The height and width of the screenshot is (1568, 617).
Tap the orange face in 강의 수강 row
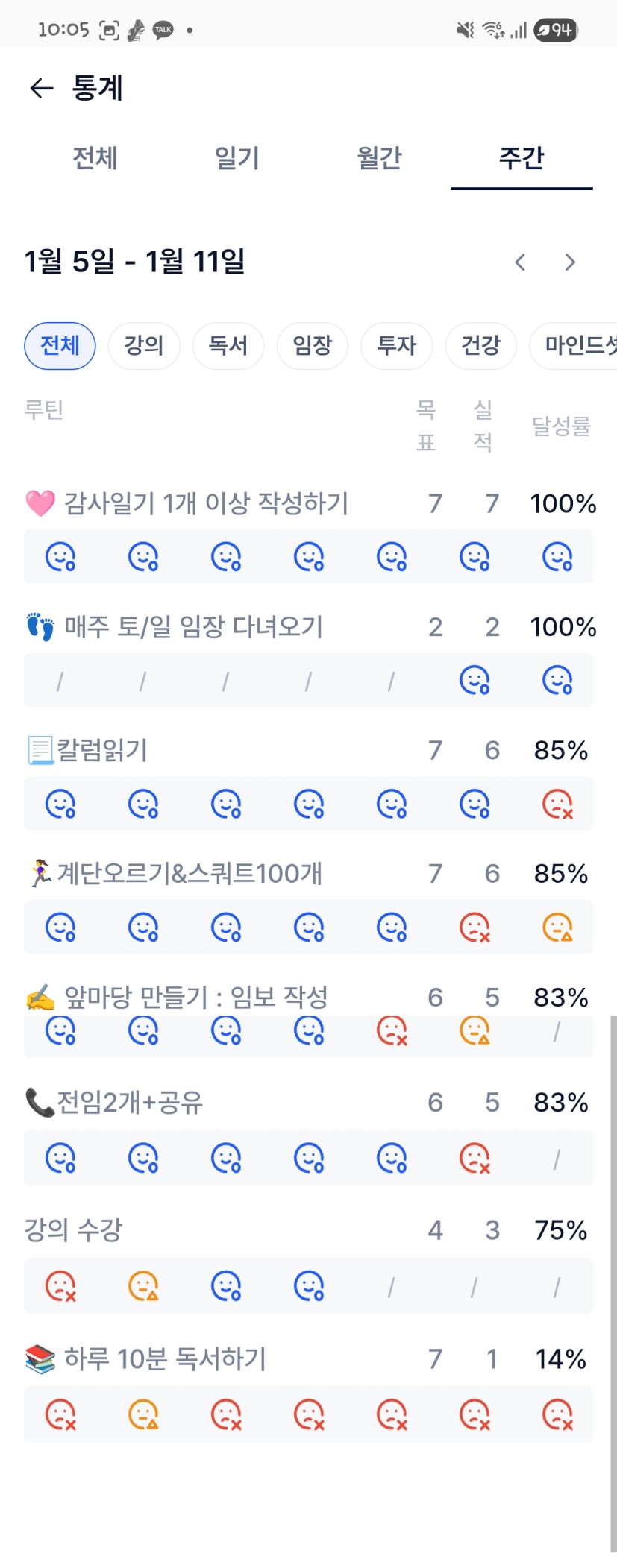pos(143,1285)
